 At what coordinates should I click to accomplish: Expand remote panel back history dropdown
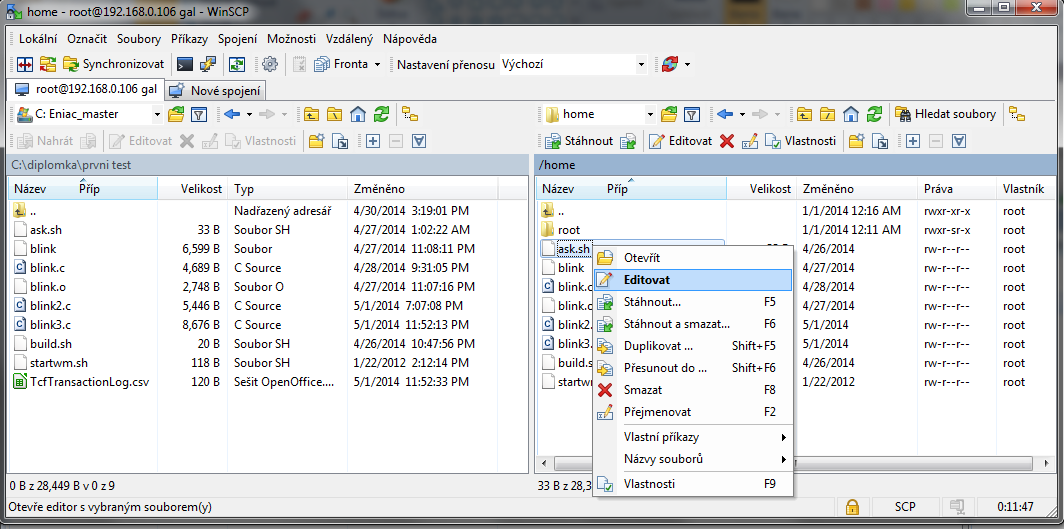[742, 114]
